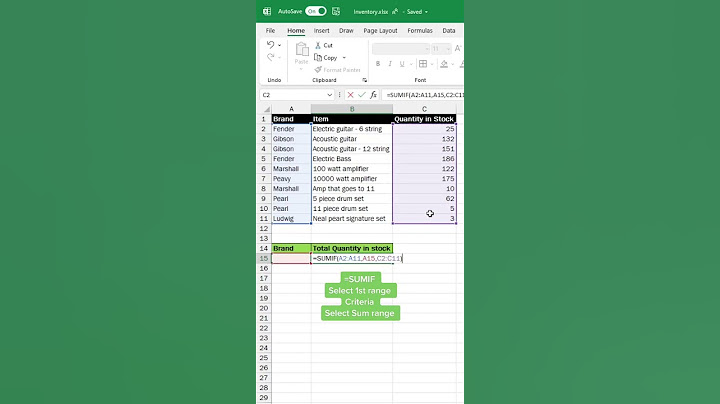This screenshot has width=720, height=404.
Task: Click the Excel app icon in title bar
Action: click(267, 11)
